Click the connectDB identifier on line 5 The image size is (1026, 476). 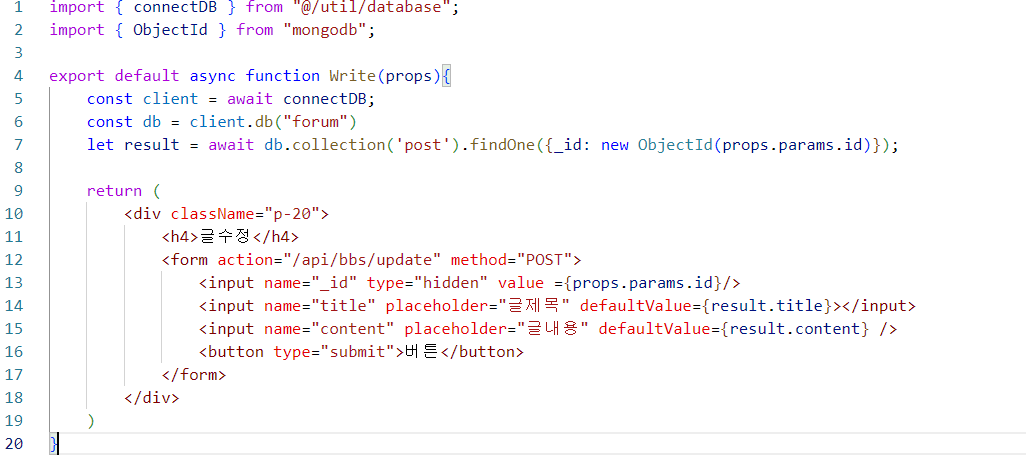[325, 99]
